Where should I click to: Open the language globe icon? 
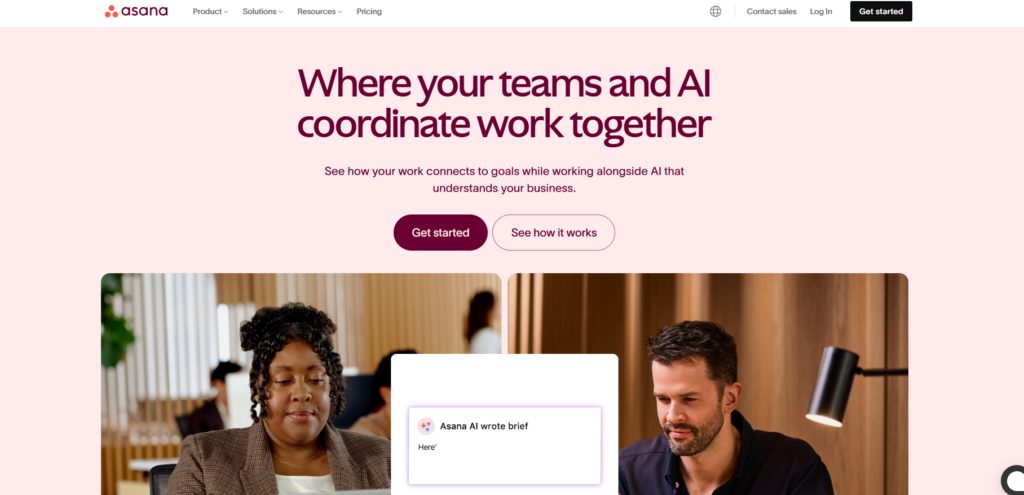715,11
